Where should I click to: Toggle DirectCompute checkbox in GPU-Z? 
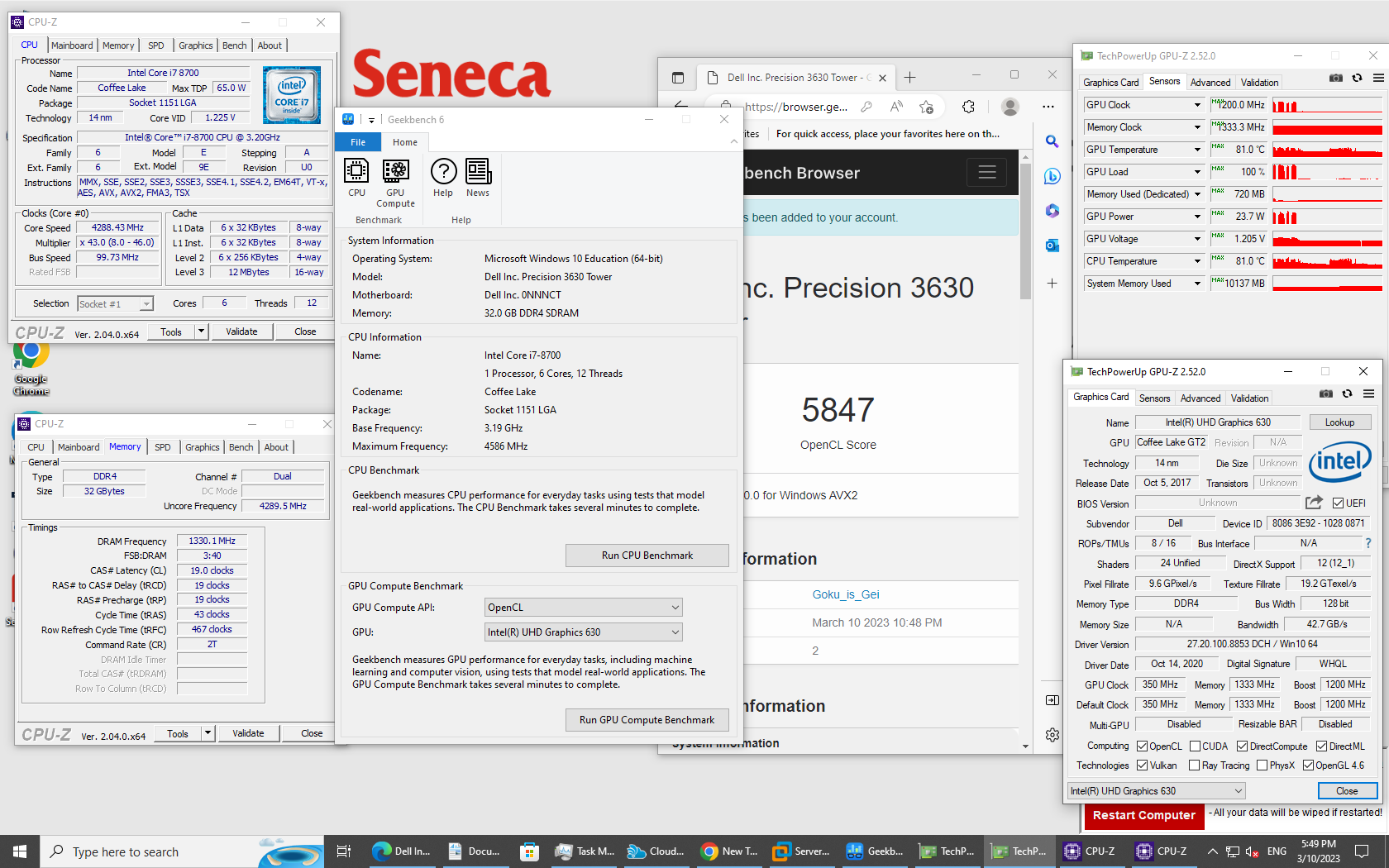pyautogui.click(x=1242, y=746)
